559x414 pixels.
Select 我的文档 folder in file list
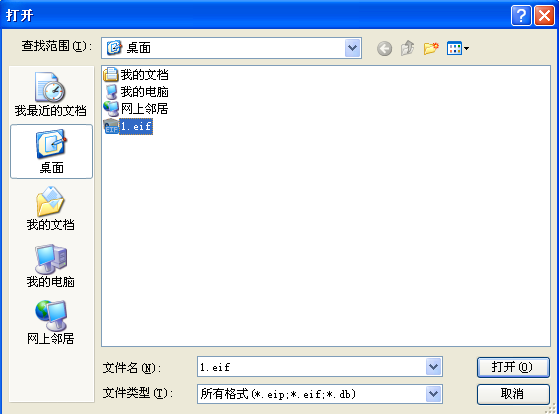click(x=136, y=75)
